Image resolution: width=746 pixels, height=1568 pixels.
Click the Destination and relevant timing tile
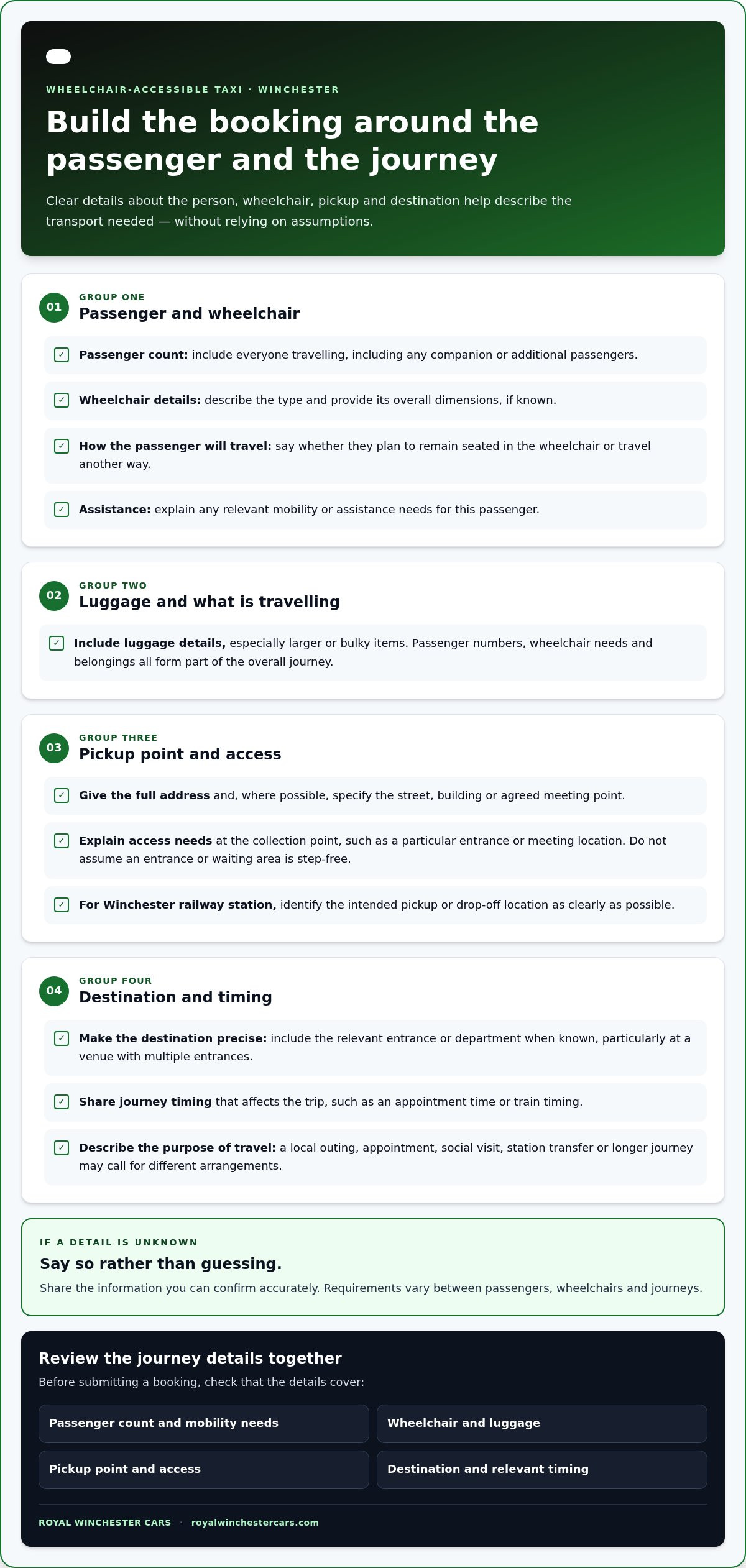[542, 1469]
